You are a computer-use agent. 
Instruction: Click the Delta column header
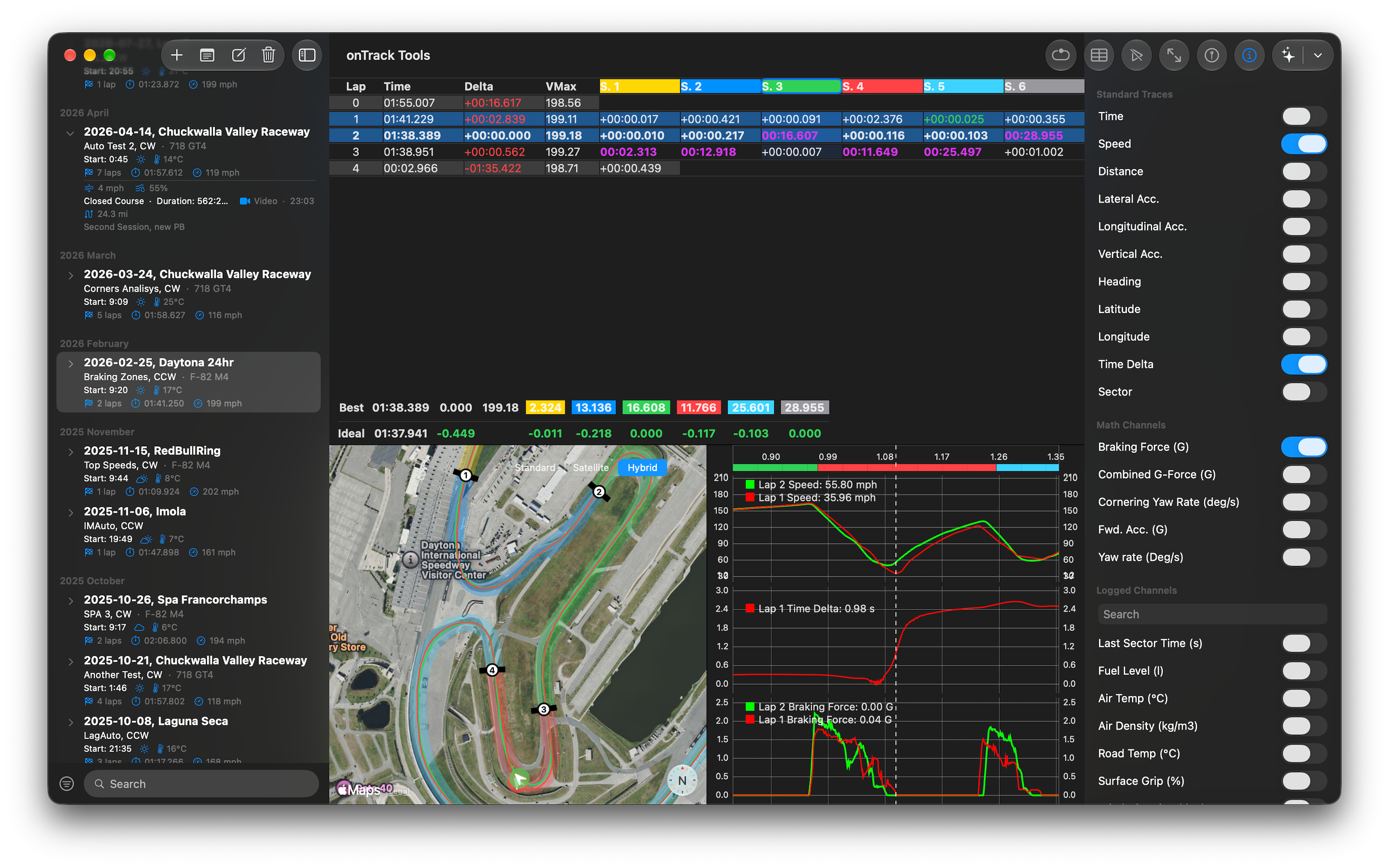pyautogui.click(x=478, y=86)
